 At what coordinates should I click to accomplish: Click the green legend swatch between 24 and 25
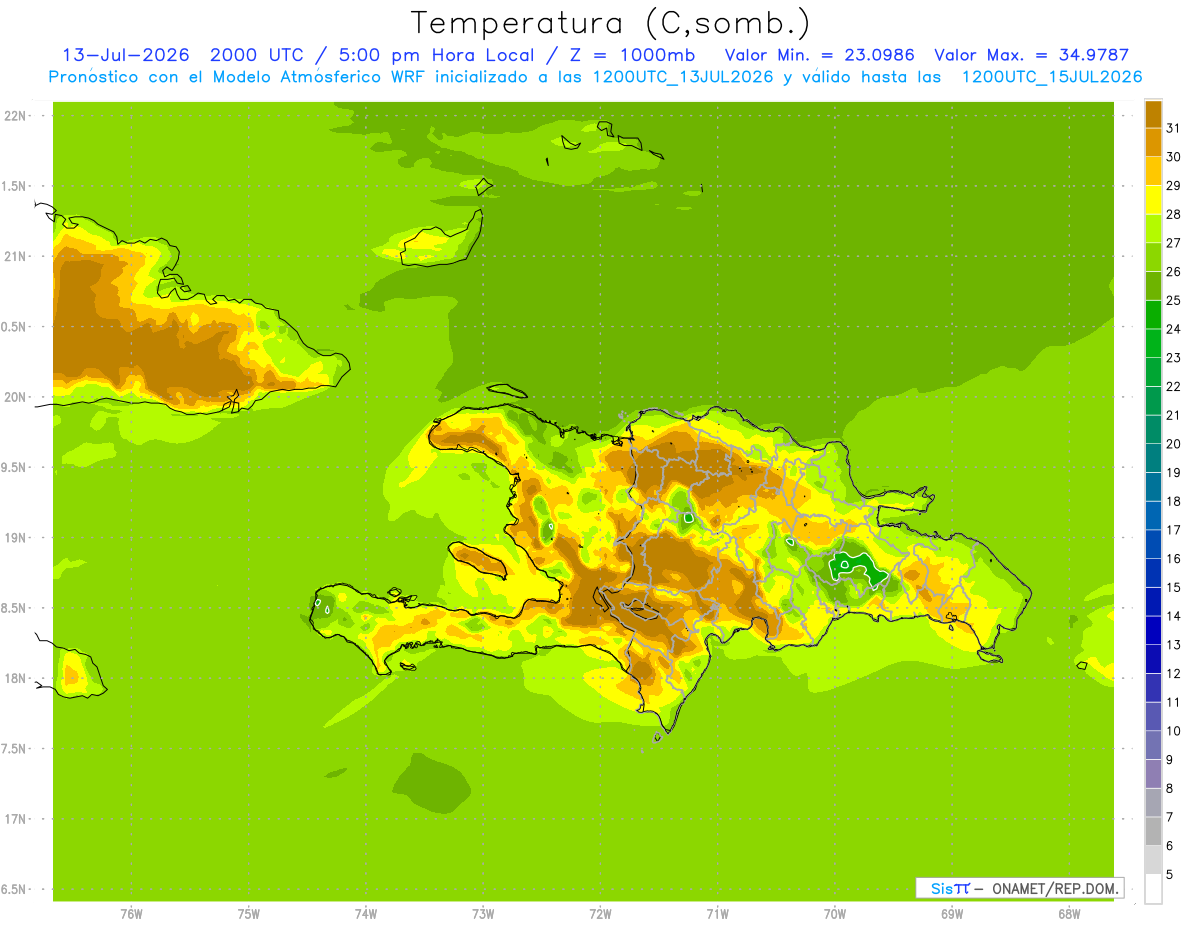click(1153, 314)
